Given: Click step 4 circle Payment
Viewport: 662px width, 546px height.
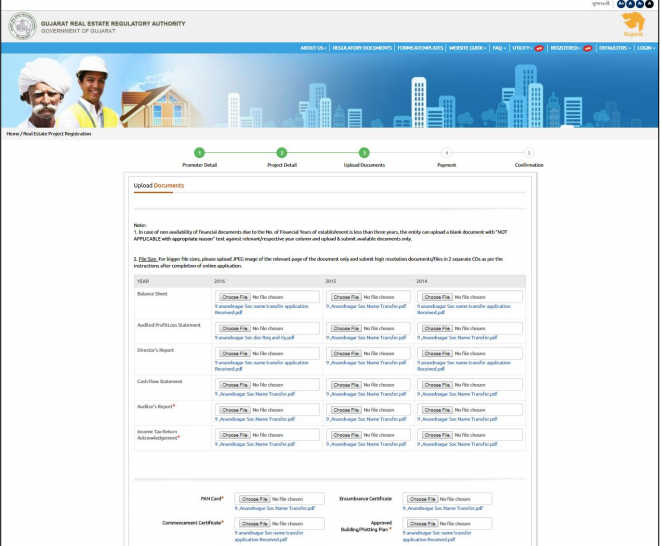Looking at the screenshot, I should (446, 153).
